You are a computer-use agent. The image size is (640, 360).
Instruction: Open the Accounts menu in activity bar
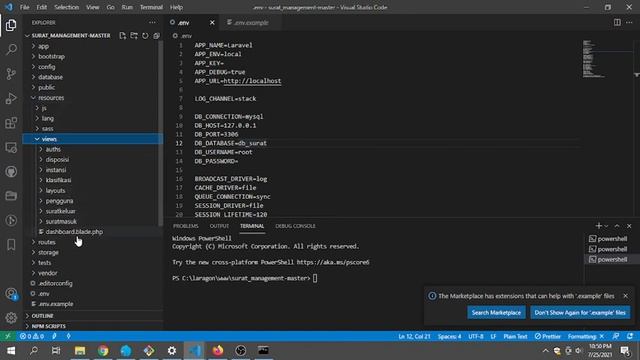tap(11, 294)
